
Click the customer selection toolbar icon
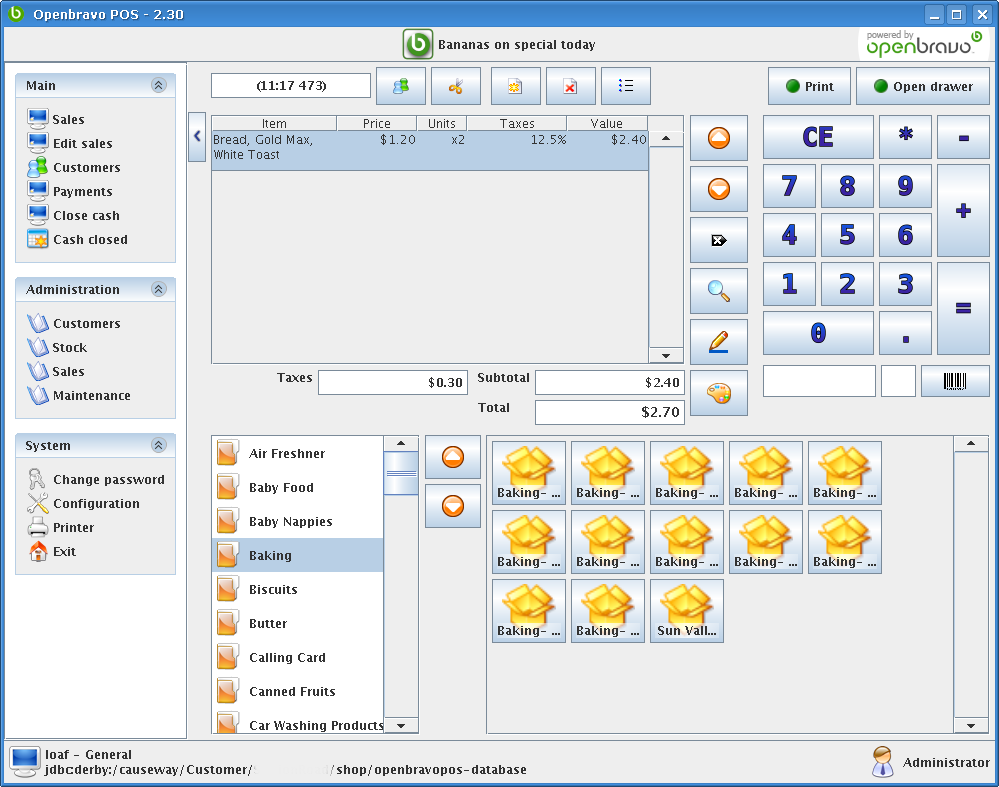[401, 86]
